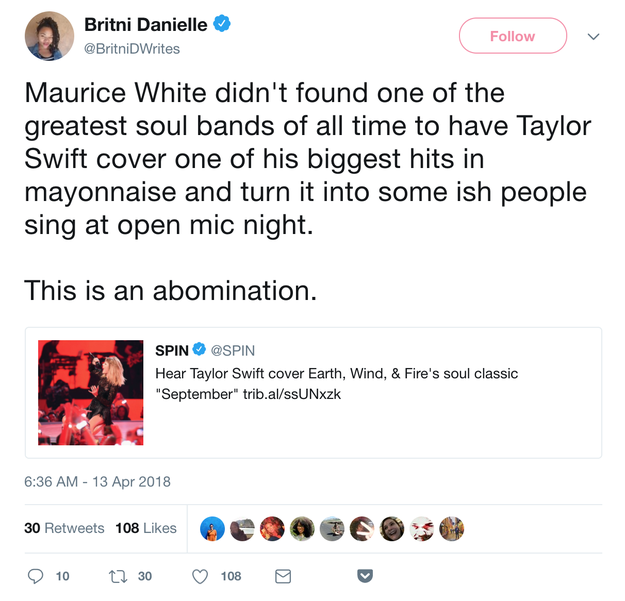The image size is (625, 601).
Task: Click the last liker avatar in row
Action: coord(452,528)
